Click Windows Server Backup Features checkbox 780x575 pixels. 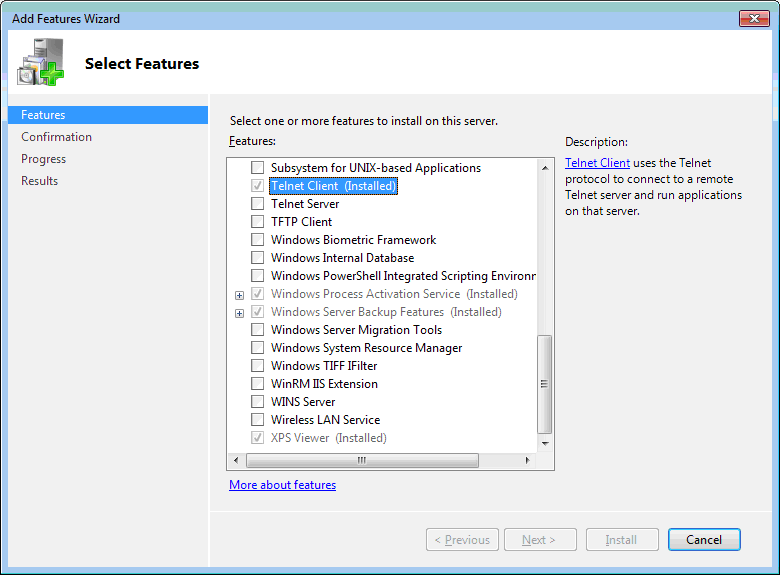[258, 311]
